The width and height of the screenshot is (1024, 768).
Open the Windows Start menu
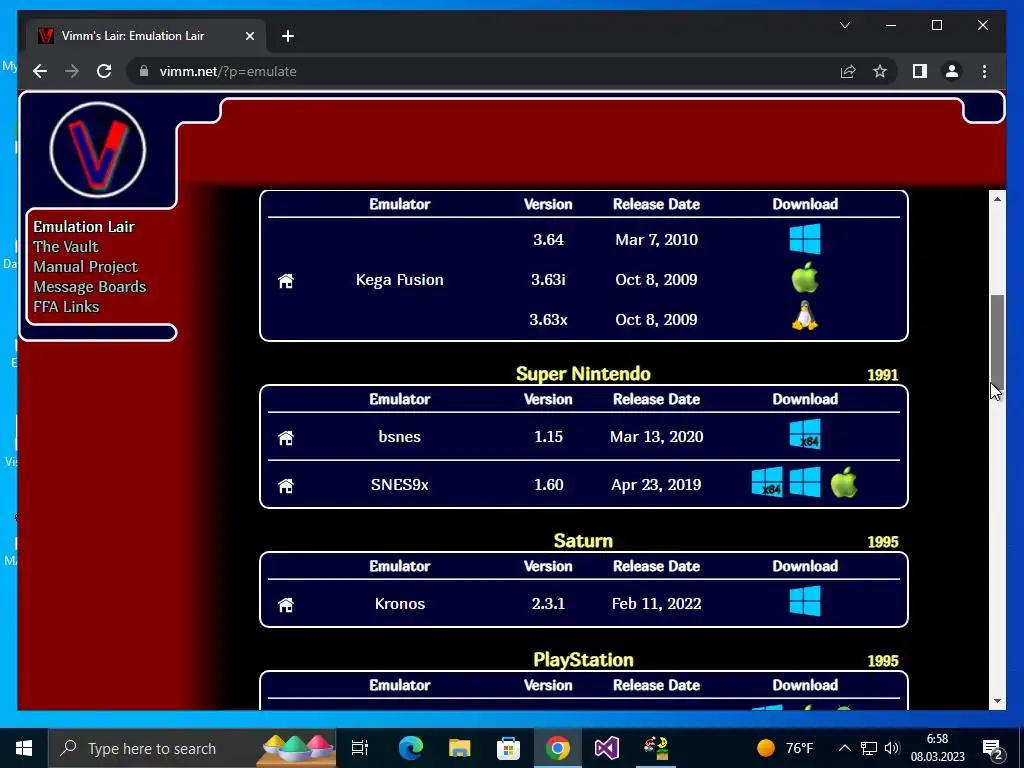click(24, 748)
